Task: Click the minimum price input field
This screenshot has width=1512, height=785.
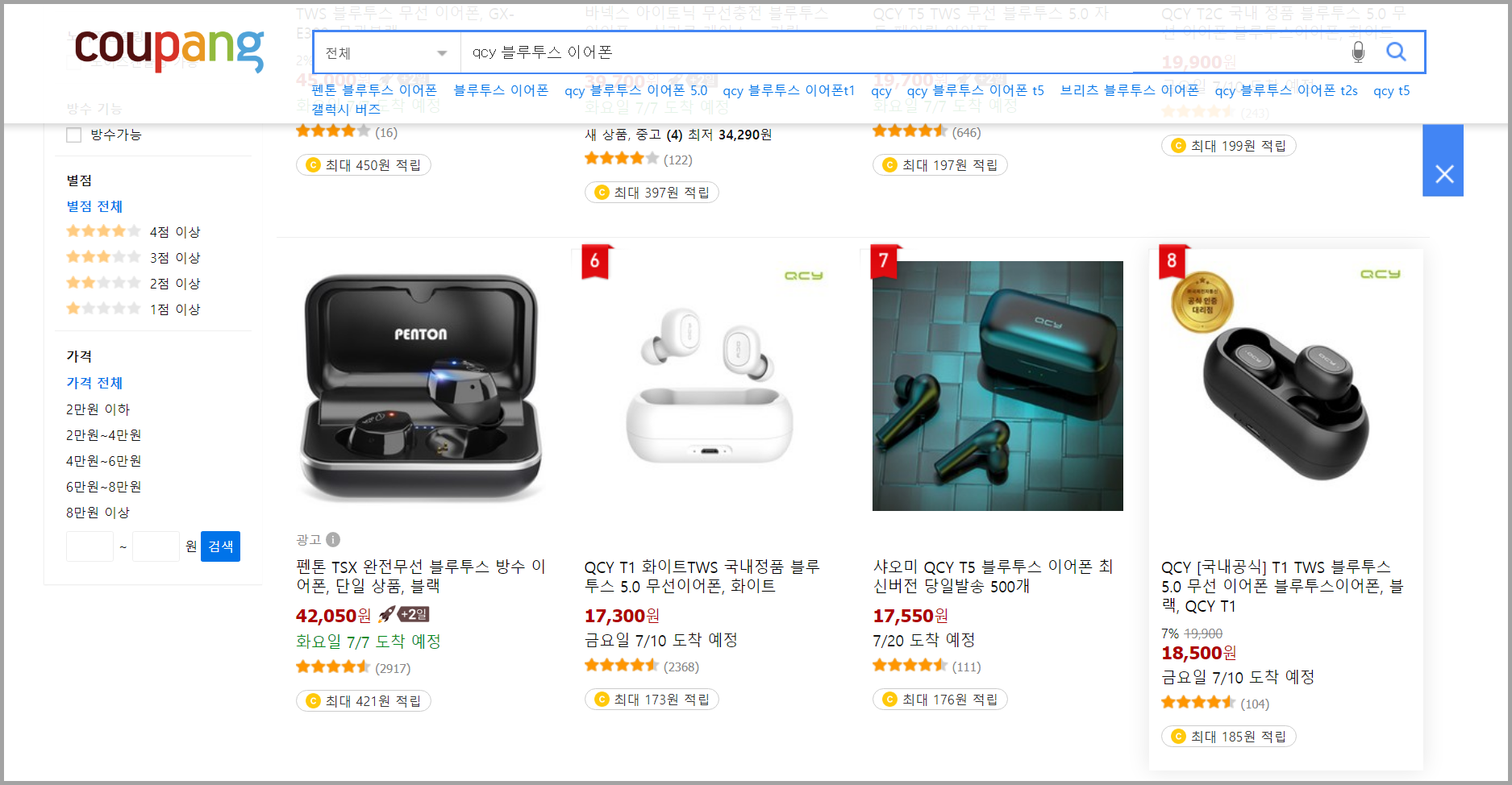Action: [90, 546]
